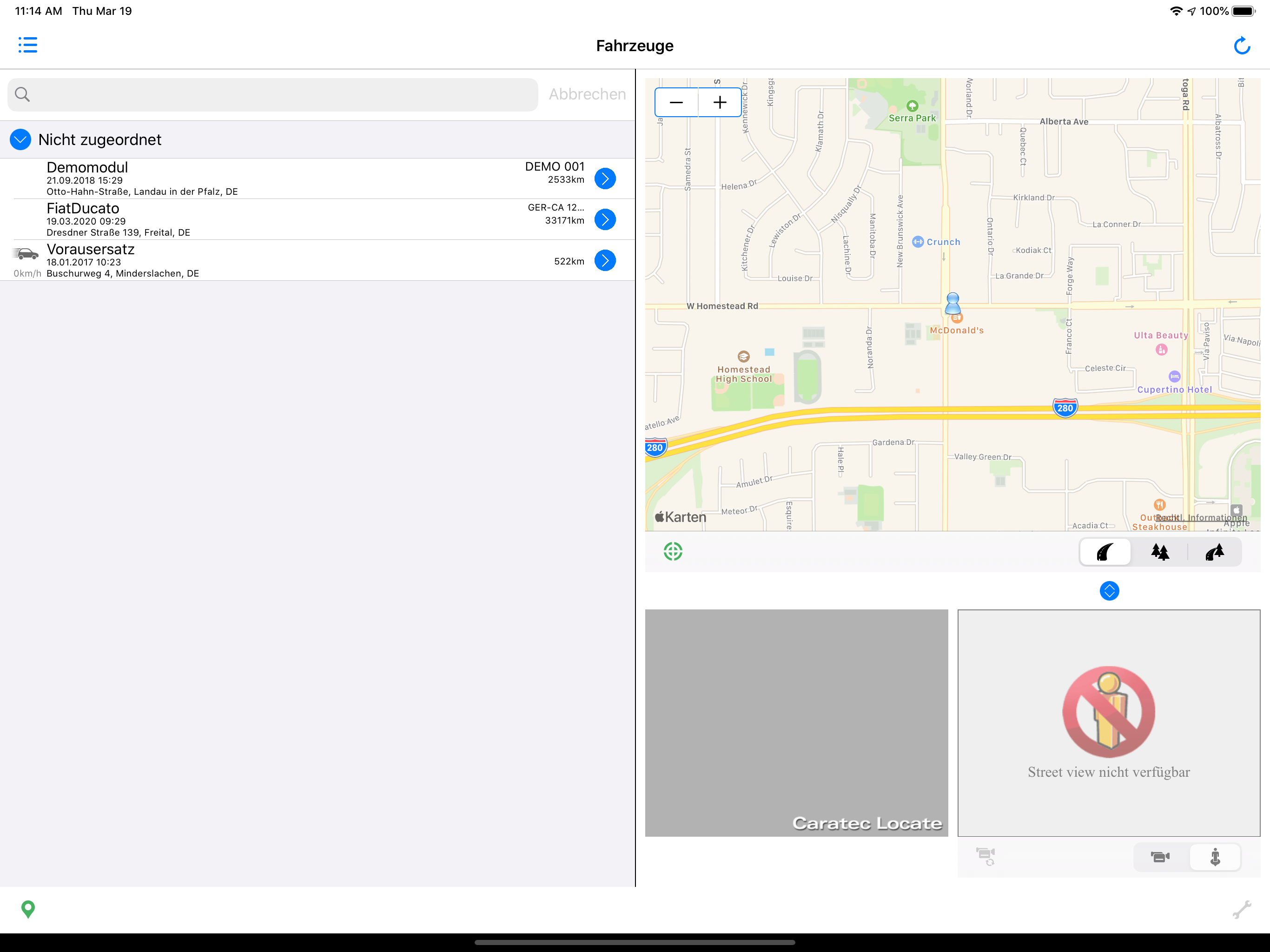Image resolution: width=1270 pixels, height=952 pixels.
Task: Refresh the Fahrzeuge list
Action: tap(1242, 46)
